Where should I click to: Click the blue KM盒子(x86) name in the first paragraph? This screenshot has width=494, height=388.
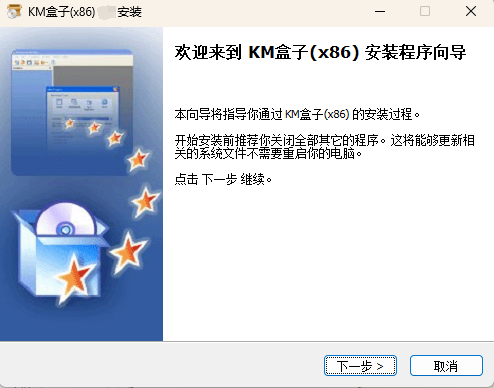click(317, 114)
